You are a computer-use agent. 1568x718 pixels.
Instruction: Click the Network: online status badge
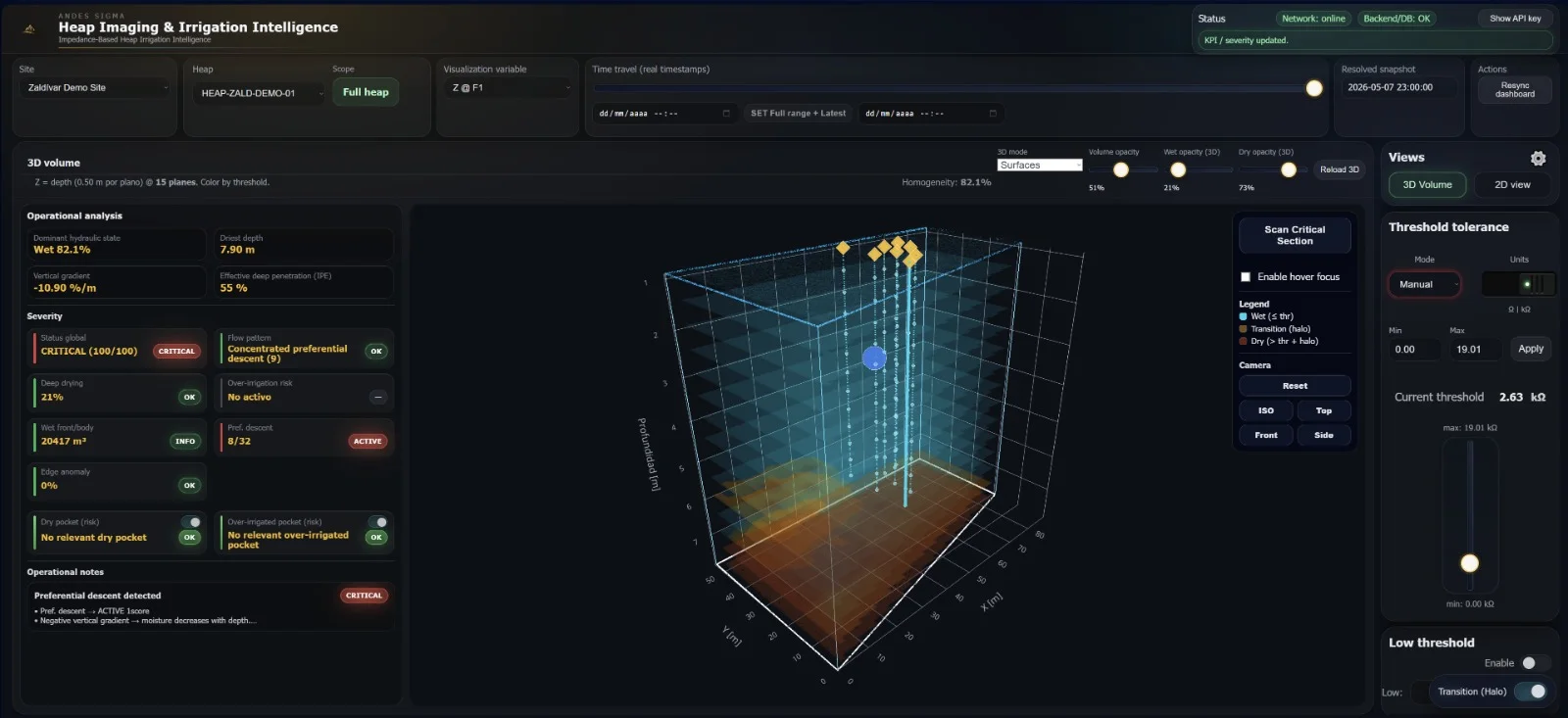pyautogui.click(x=1313, y=19)
